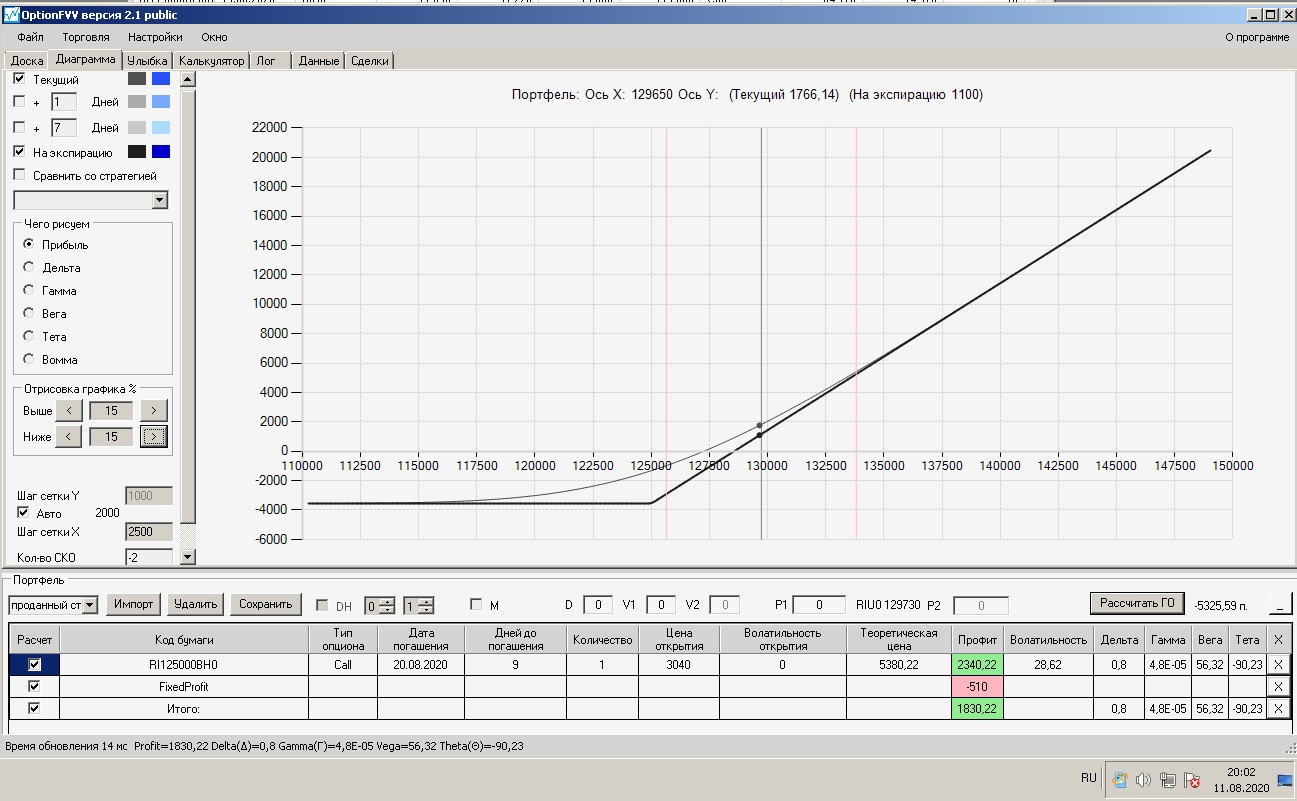The width and height of the screenshot is (1297, 801).
Task: Click the Рассчитать ГО button
Action: click(x=1137, y=603)
